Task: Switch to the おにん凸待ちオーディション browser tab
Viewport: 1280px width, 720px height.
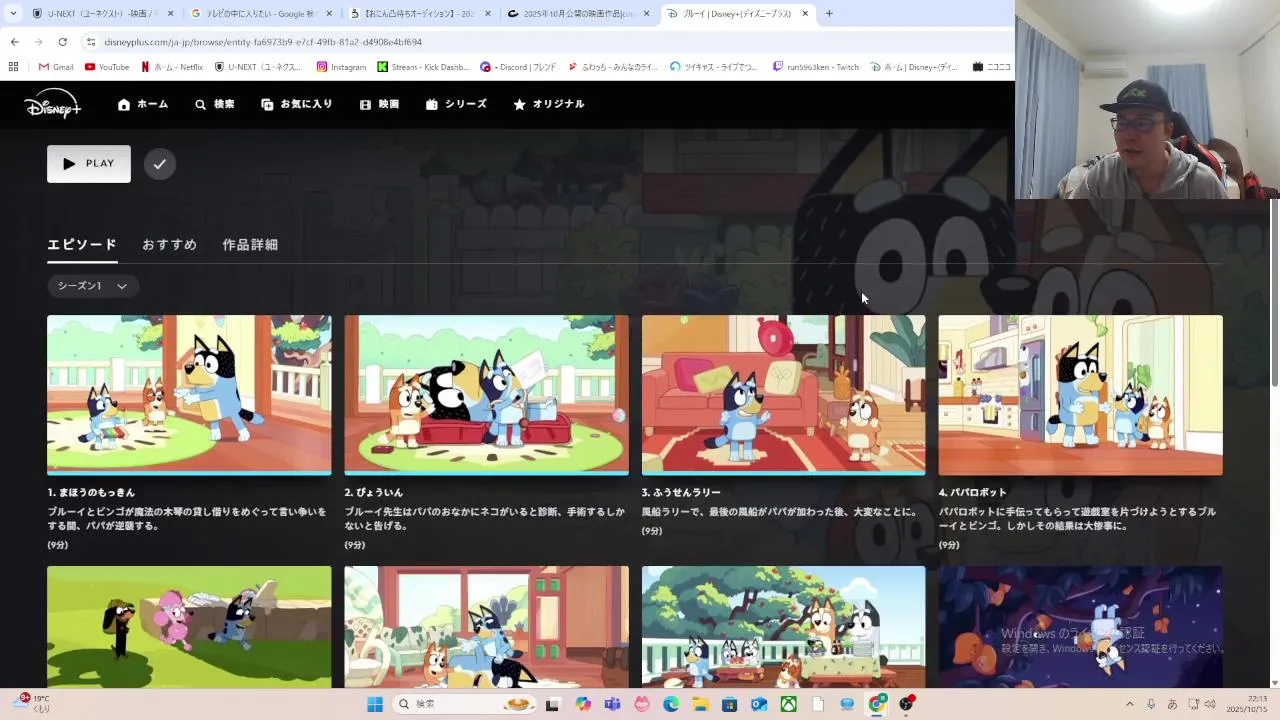Action: [x=421, y=14]
